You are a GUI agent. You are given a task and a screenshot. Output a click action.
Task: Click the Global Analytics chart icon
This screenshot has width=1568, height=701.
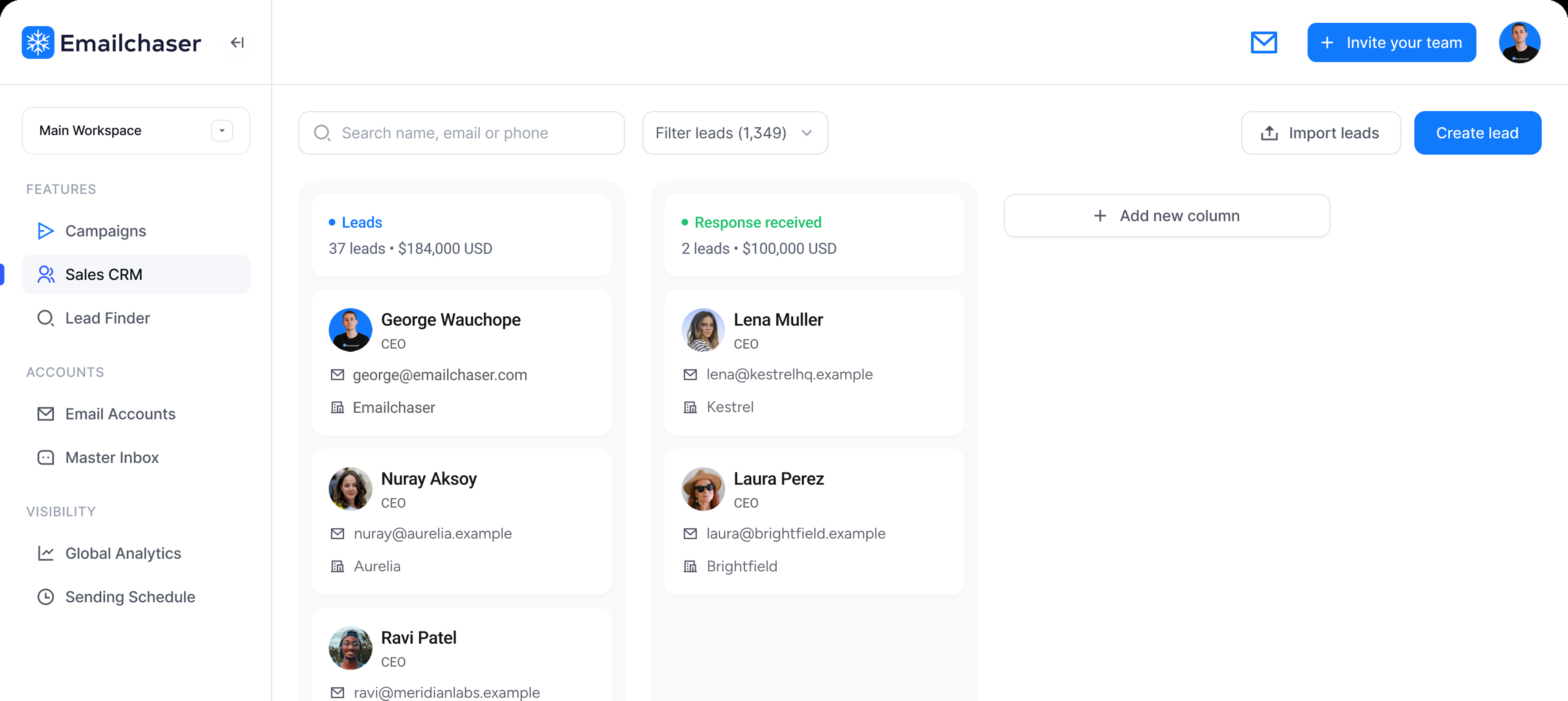46,553
